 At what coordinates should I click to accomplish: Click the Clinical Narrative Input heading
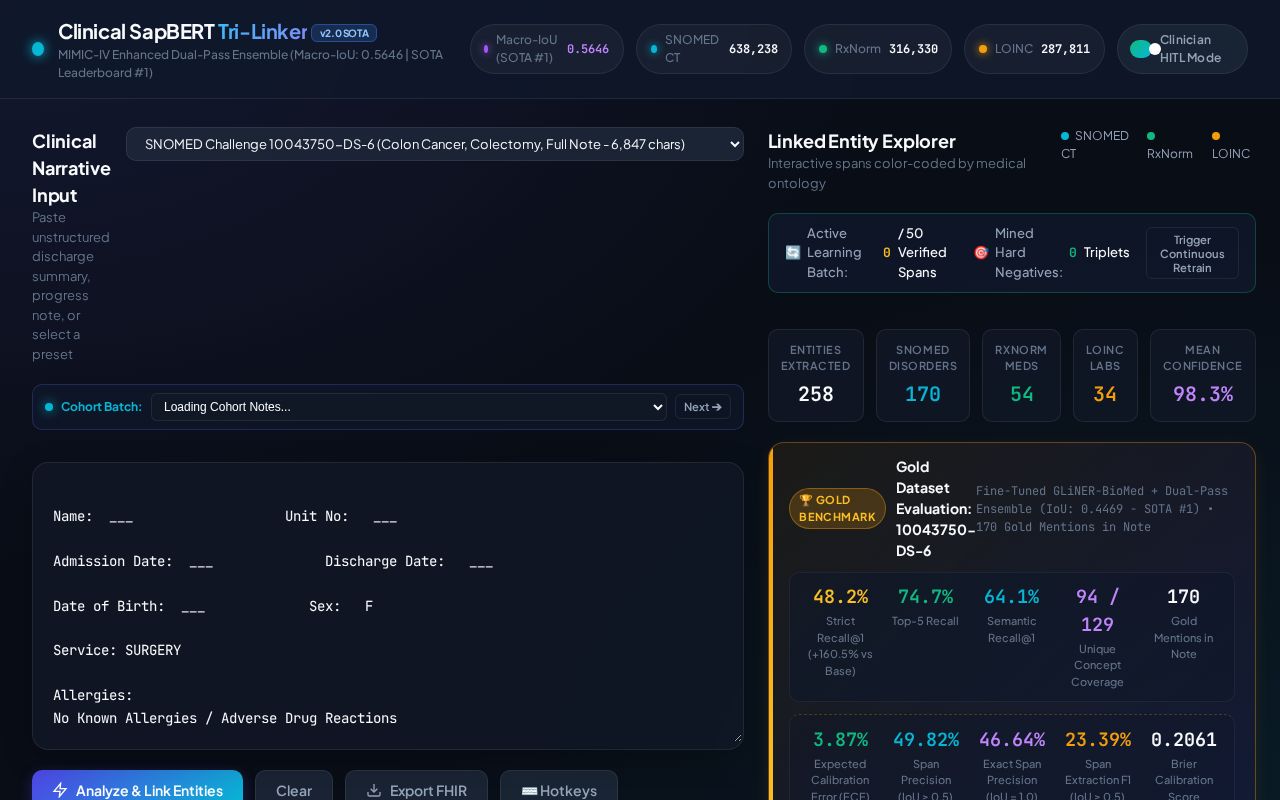71,168
